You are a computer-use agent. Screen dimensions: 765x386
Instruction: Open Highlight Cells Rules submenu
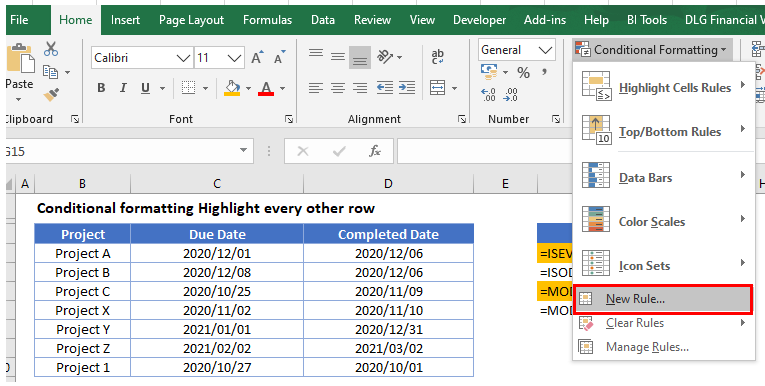pyautogui.click(x=663, y=87)
